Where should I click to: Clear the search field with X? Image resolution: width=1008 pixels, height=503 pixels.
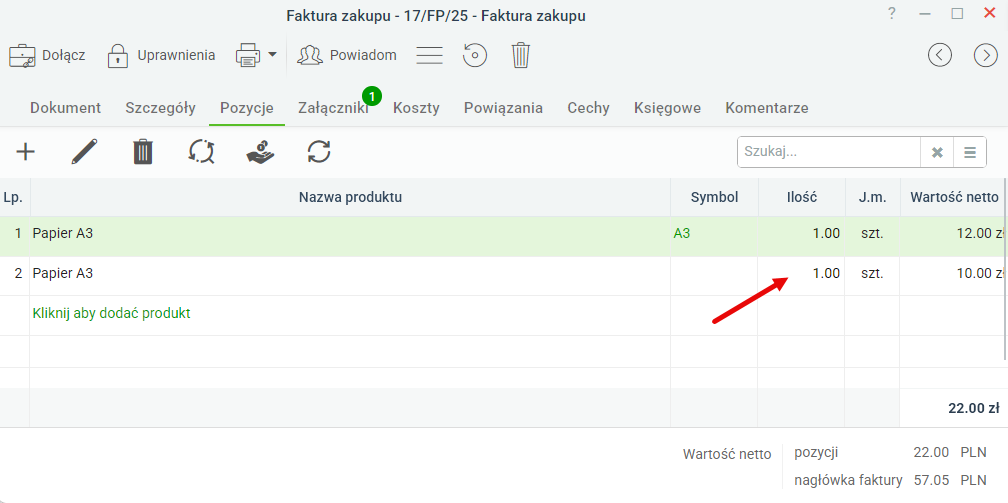click(937, 152)
